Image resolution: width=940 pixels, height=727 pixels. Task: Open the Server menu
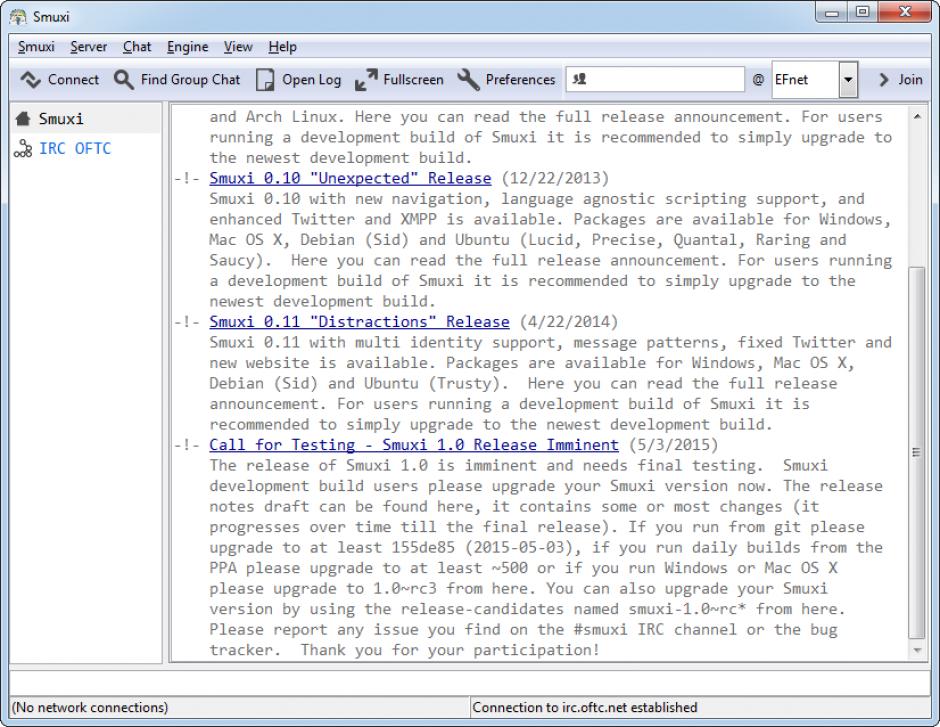pos(88,47)
